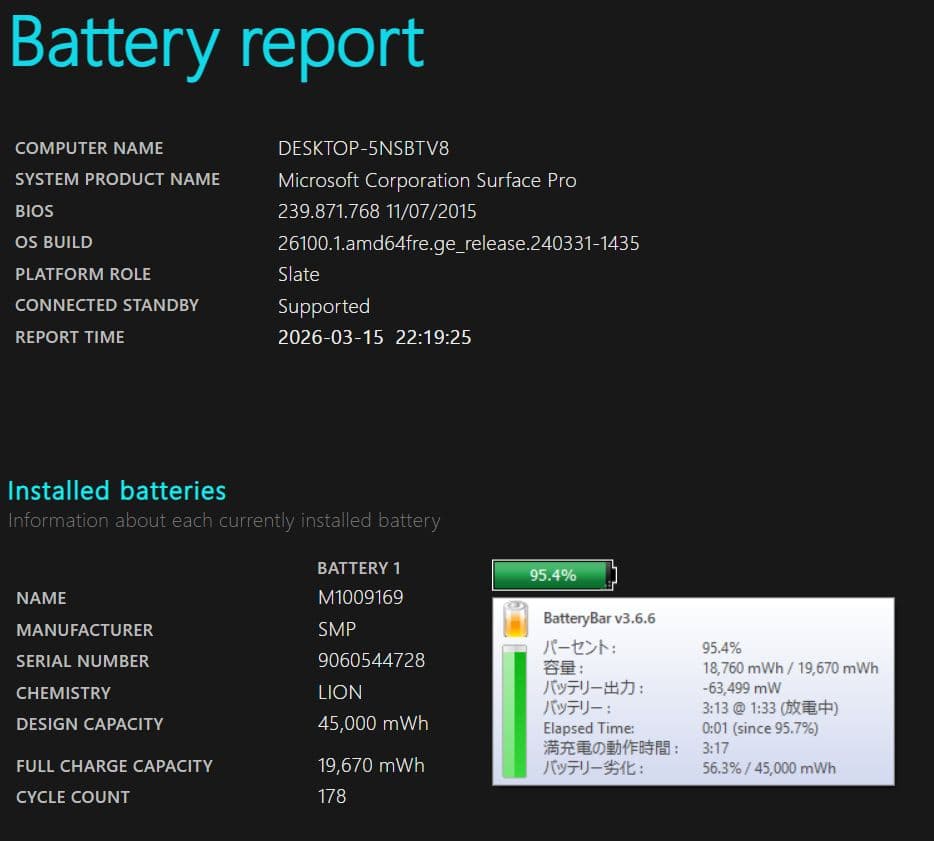Click the 'REPORT TIME' label
Viewport: 934px width, 841px height.
pyautogui.click(x=70, y=337)
